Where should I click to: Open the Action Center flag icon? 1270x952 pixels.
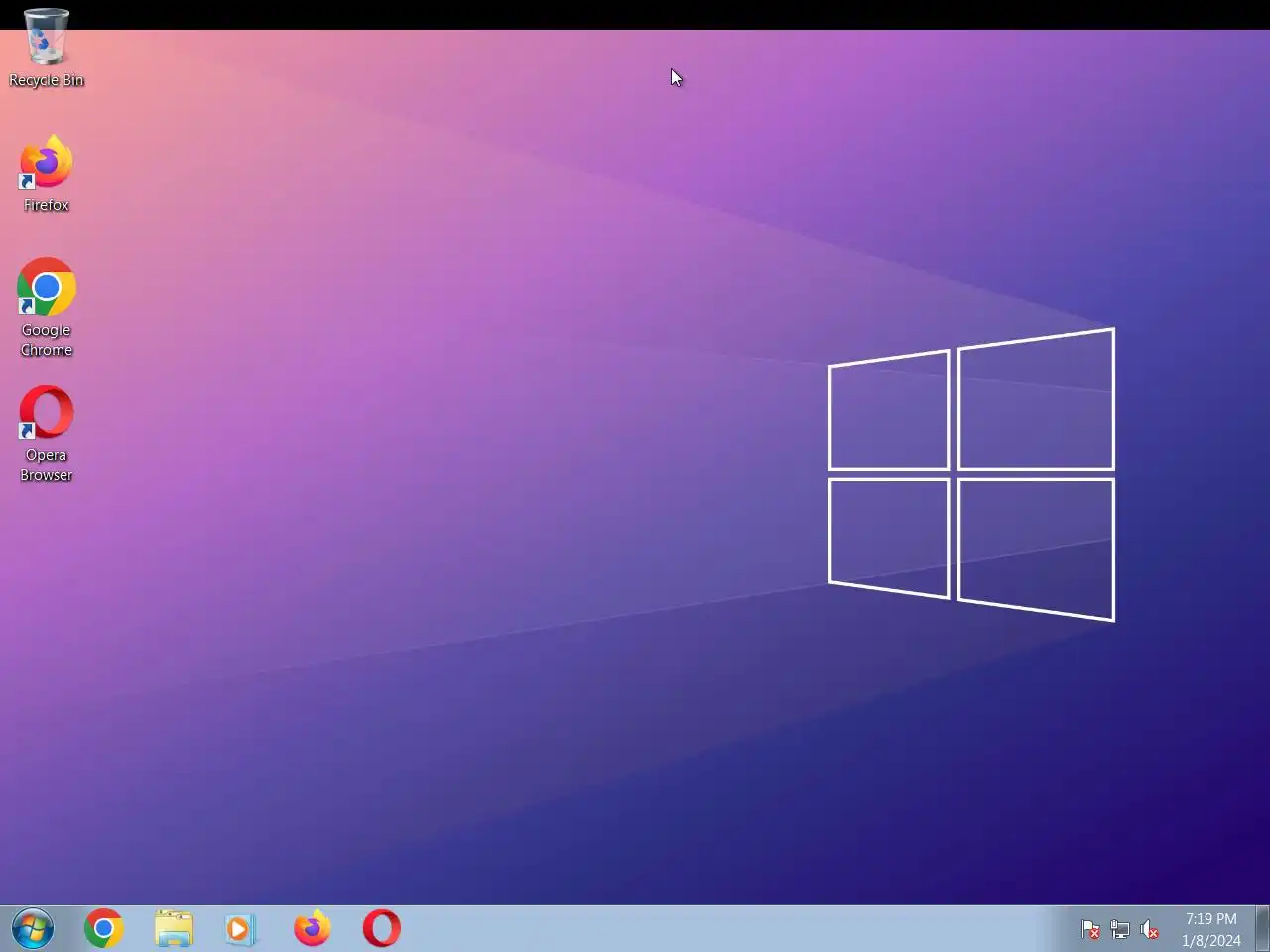pos(1090,930)
